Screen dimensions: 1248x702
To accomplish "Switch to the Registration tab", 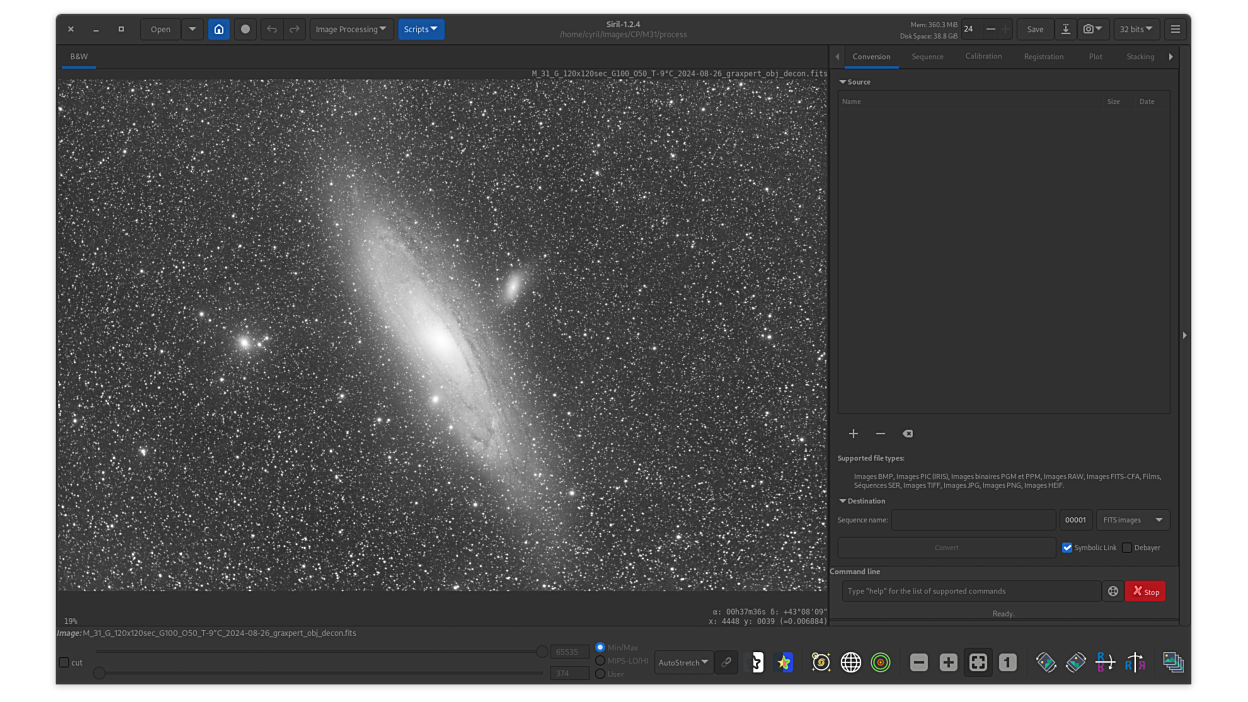I will 1043,57.
